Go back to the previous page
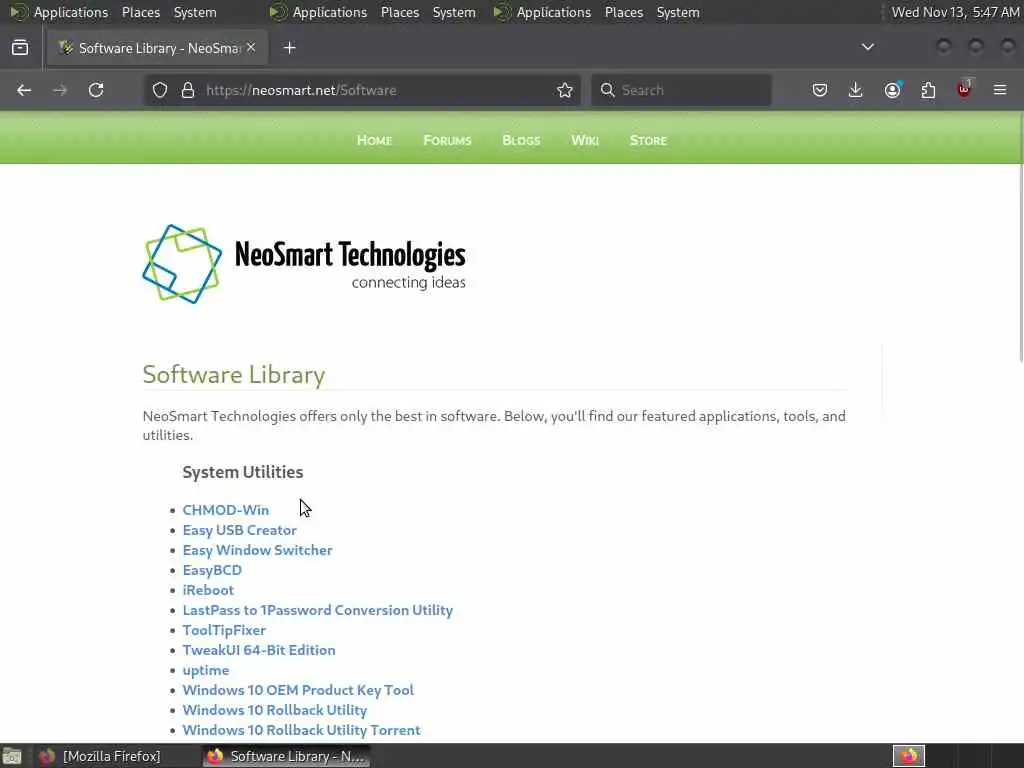 point(24,90)
